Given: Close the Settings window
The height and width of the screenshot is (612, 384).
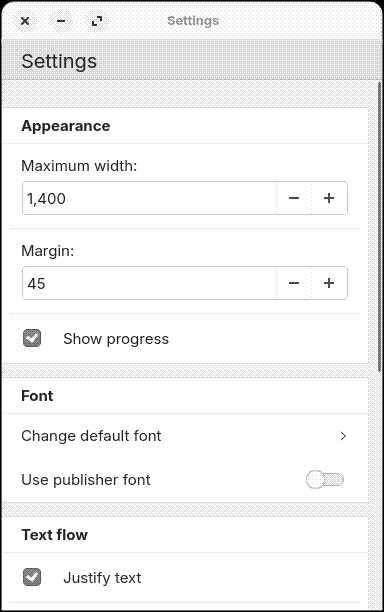Looking at the screenshot, I should click(x=25, y=21).
